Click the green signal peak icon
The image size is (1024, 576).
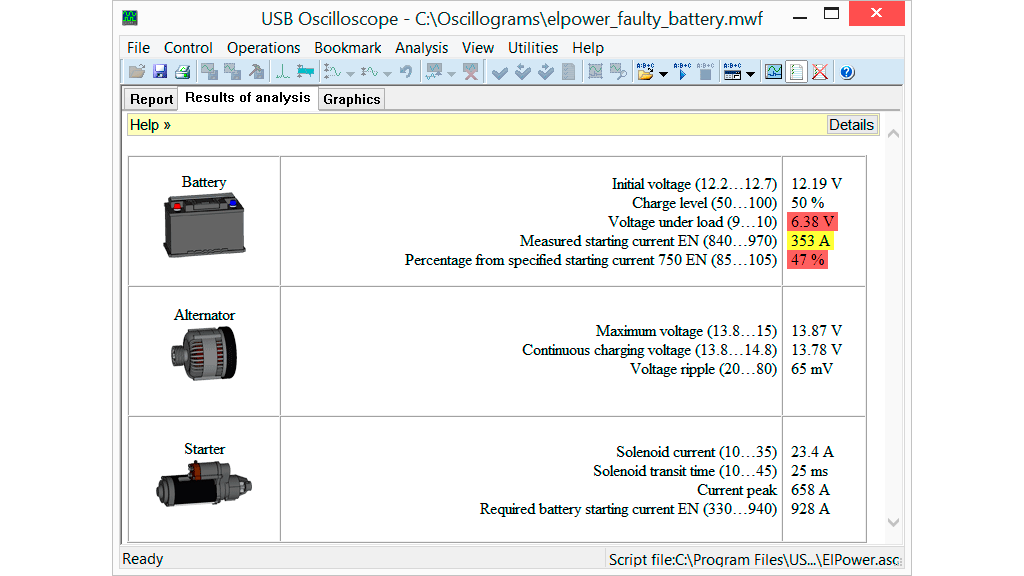point(282,72)
